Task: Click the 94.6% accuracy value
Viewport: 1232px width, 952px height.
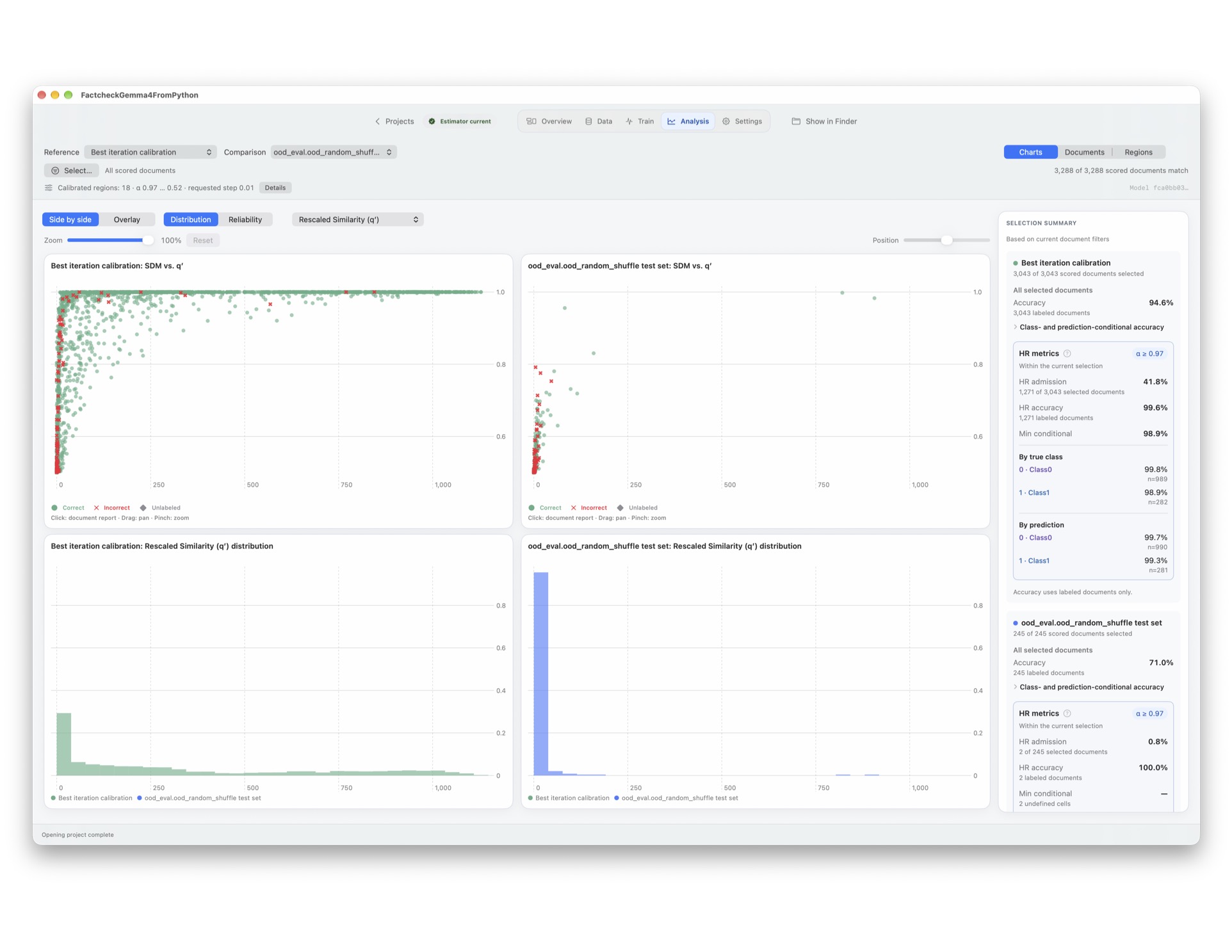Action: pos(1161,303)
